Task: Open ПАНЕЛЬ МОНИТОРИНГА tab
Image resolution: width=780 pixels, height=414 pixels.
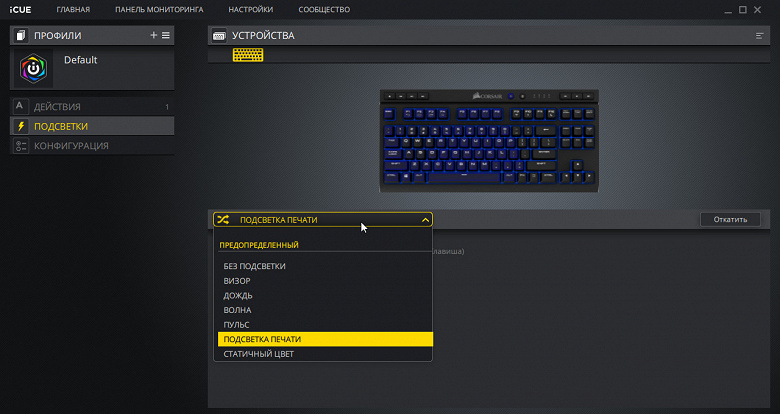Action: tap(159, 9)
